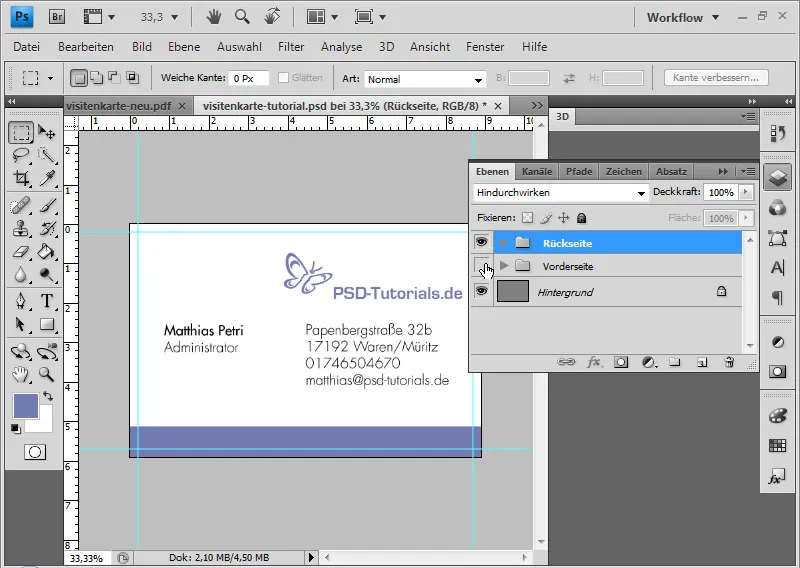Screen dimensions: 800x568
Task: Click the foreground color swatch
Action: click(x=25, y=405)
